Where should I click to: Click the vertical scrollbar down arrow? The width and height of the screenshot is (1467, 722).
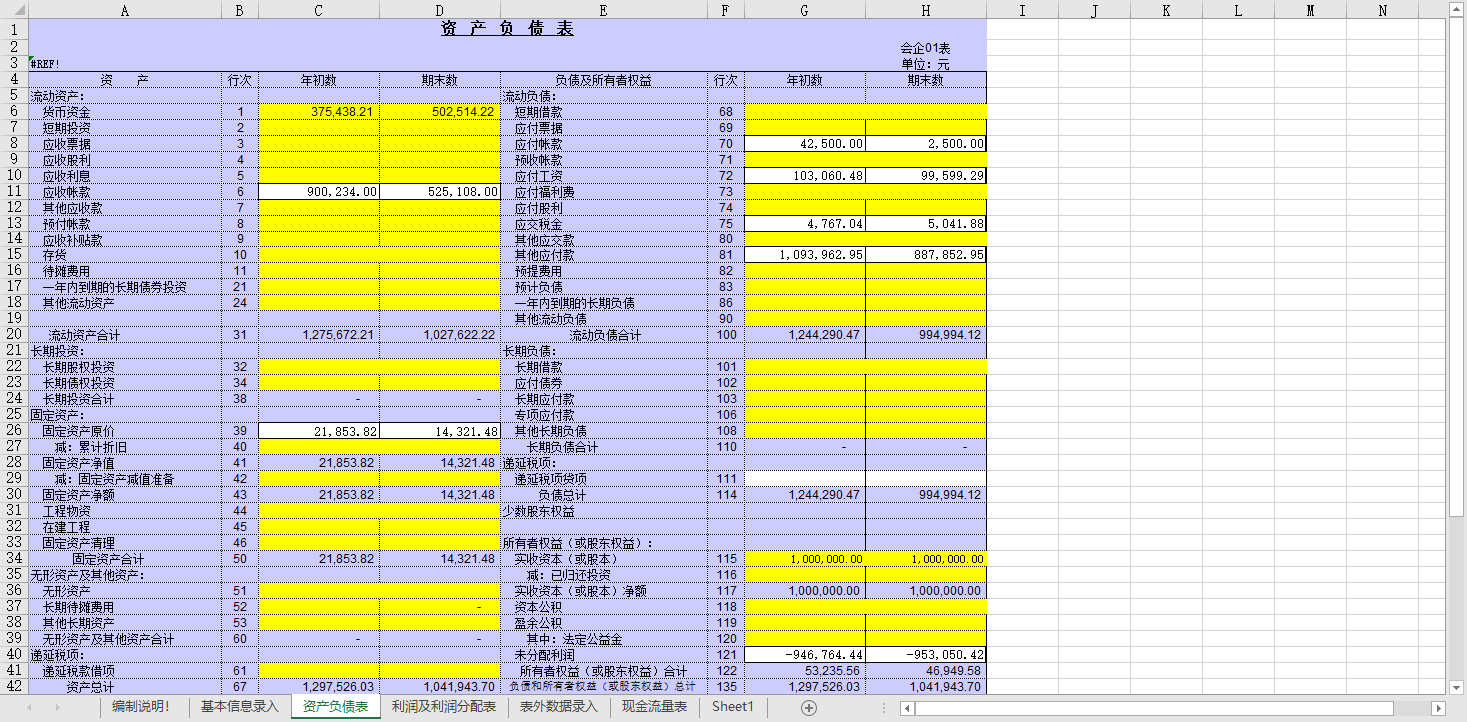(x=1456, y=687)
